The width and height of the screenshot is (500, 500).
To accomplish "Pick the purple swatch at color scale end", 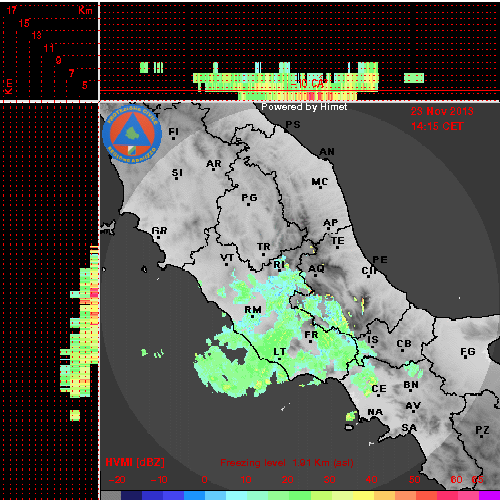I will 489,495.
